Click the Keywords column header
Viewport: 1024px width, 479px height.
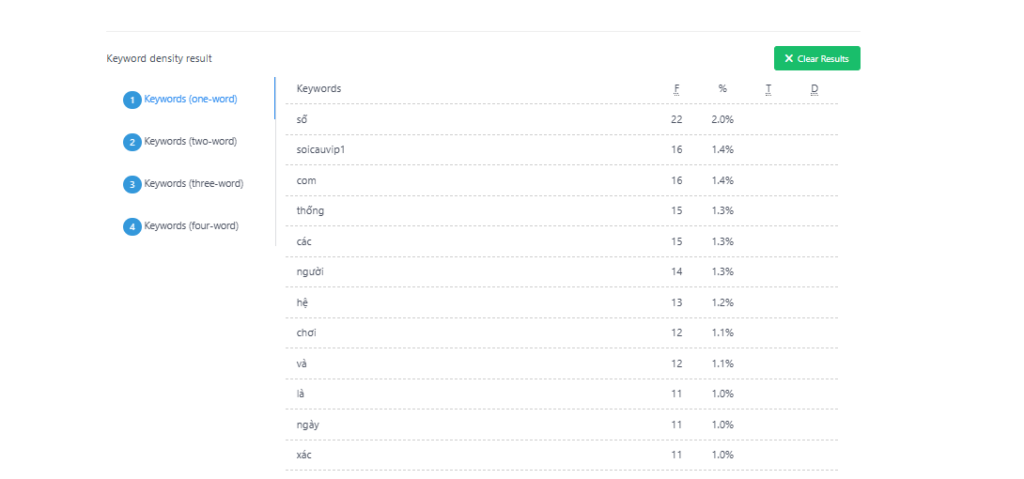pos(319,89)
